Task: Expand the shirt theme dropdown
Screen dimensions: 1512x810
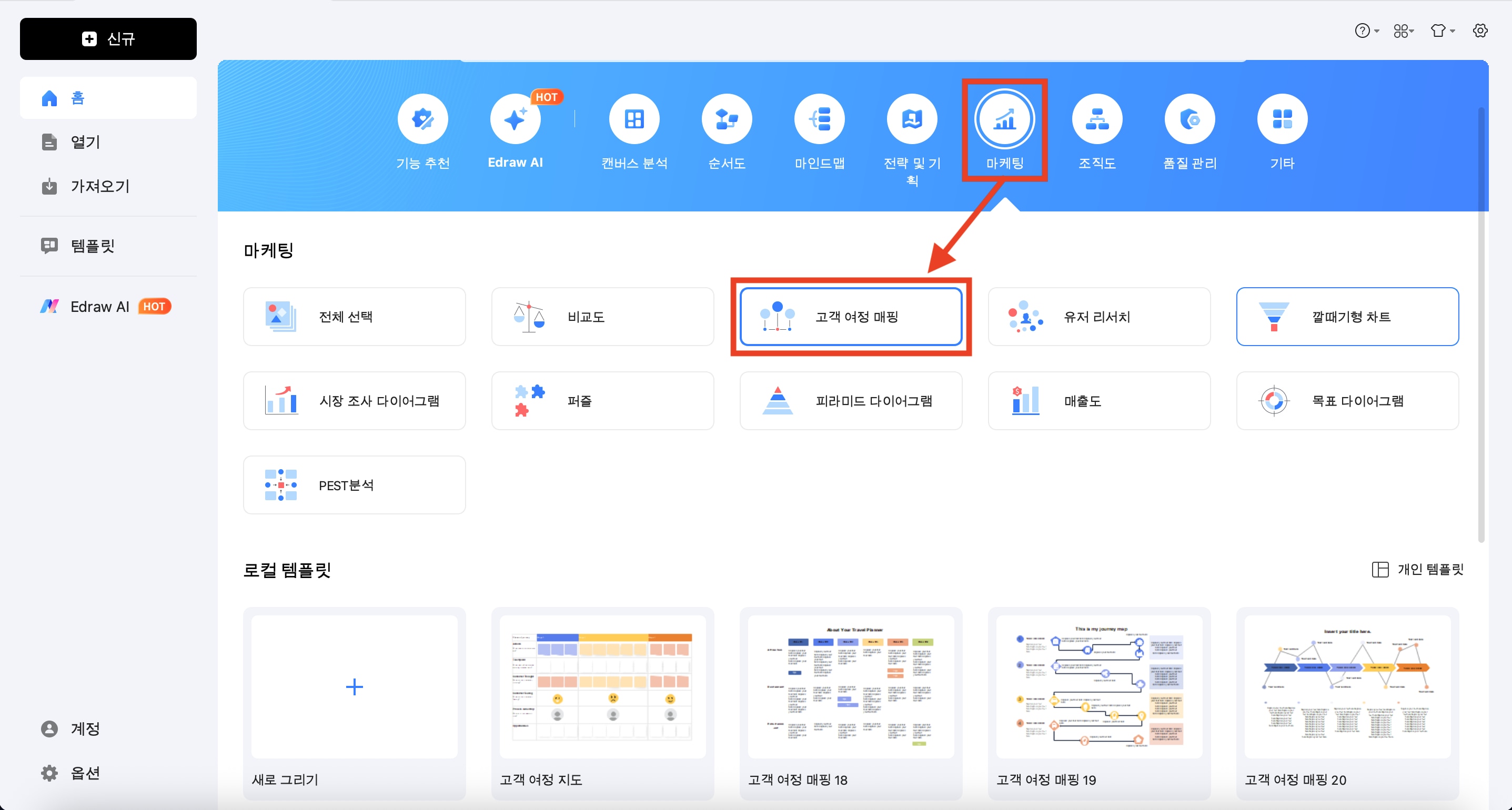Action: [1442, 31]
